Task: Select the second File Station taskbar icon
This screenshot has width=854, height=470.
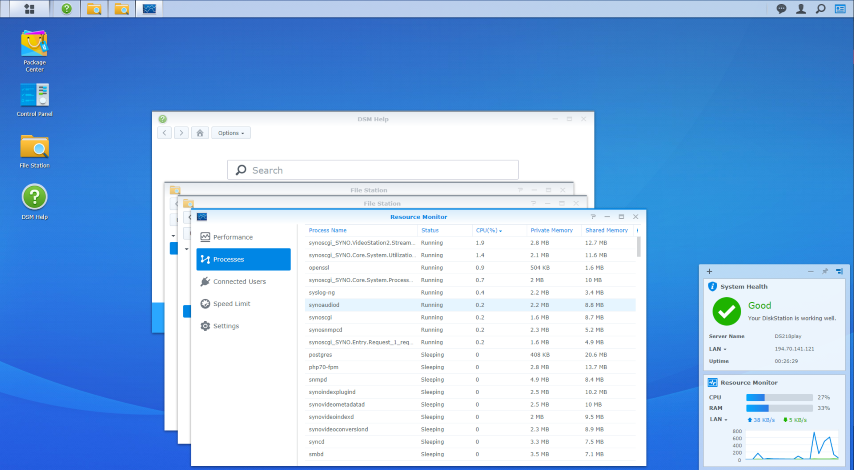Action: 121,9
